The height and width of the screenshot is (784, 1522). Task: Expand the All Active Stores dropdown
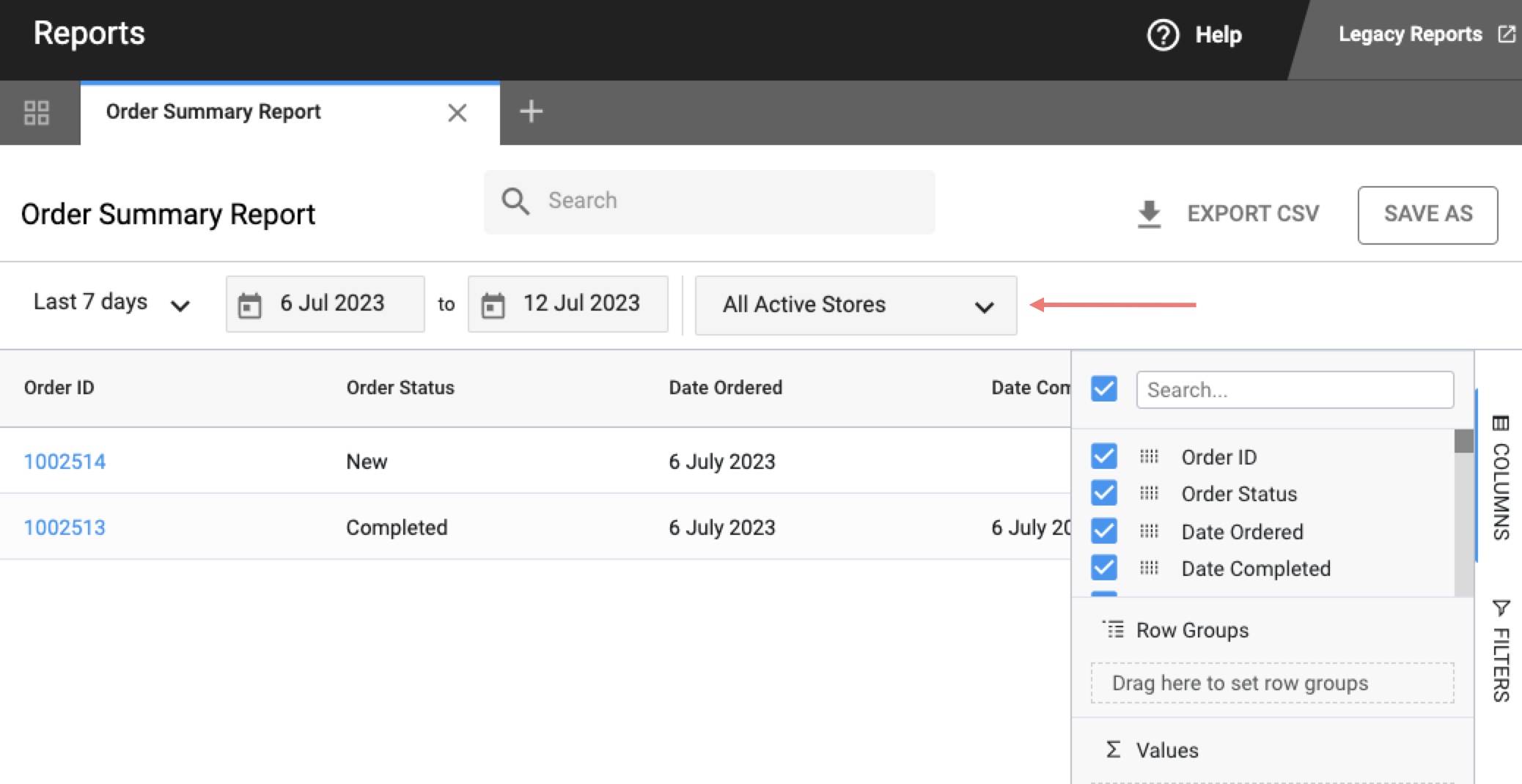pos(856,305)
